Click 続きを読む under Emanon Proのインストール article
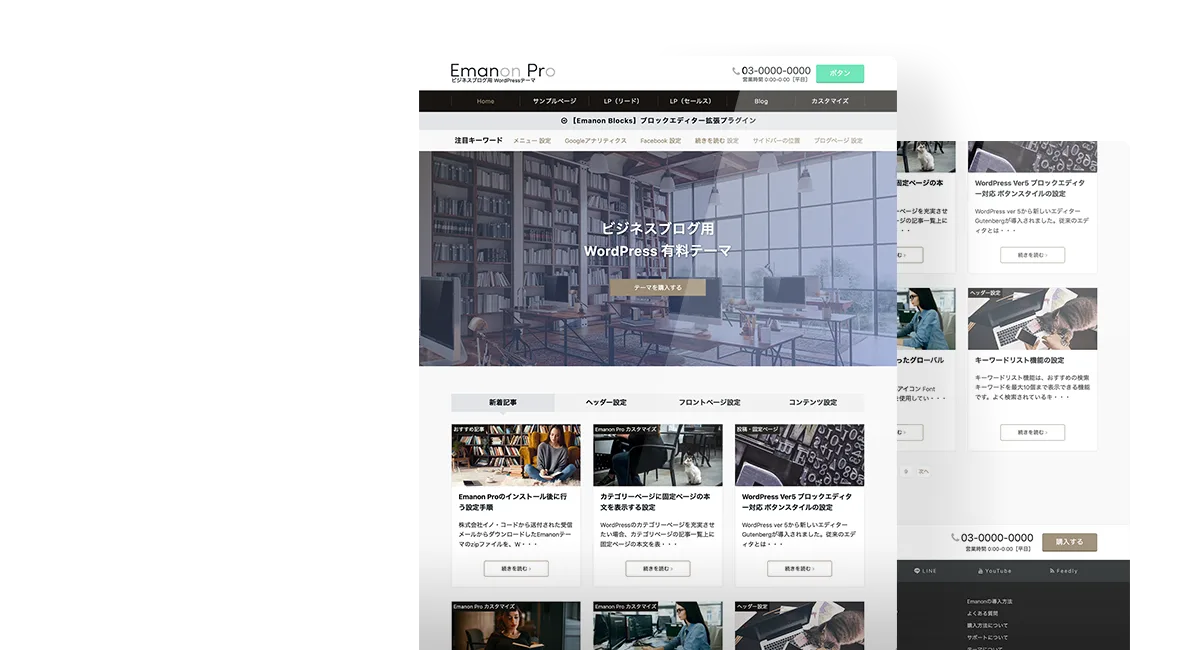 pos(516,568)
